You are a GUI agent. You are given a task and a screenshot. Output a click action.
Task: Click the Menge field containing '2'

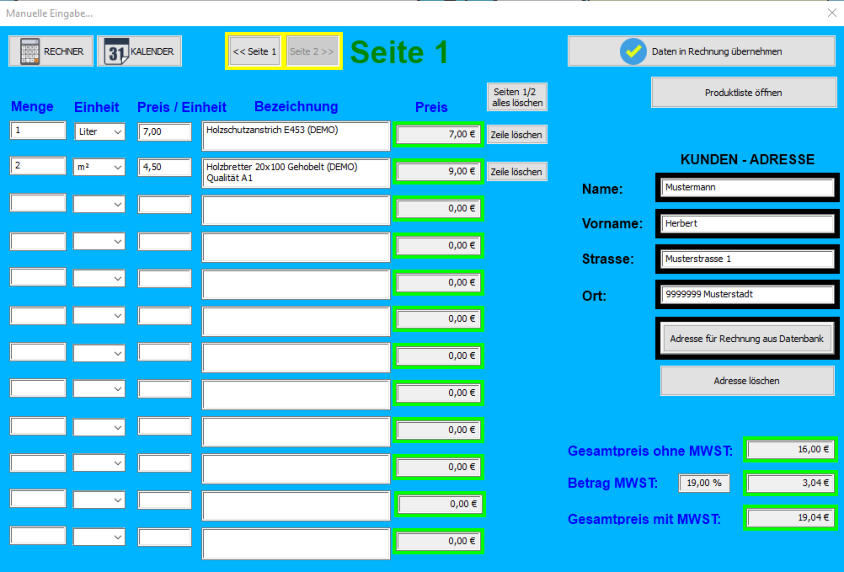pyautogui.click(x=38, y=167)
